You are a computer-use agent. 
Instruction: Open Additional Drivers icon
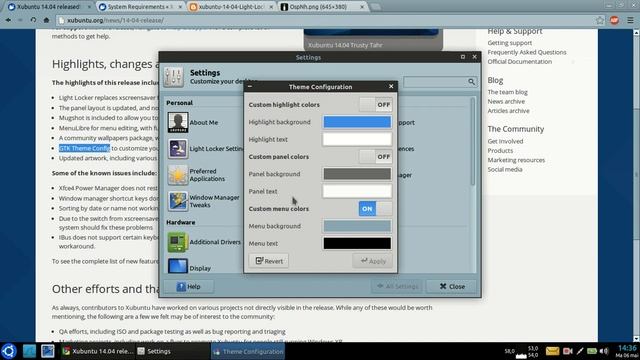click(x=178, y=242)
